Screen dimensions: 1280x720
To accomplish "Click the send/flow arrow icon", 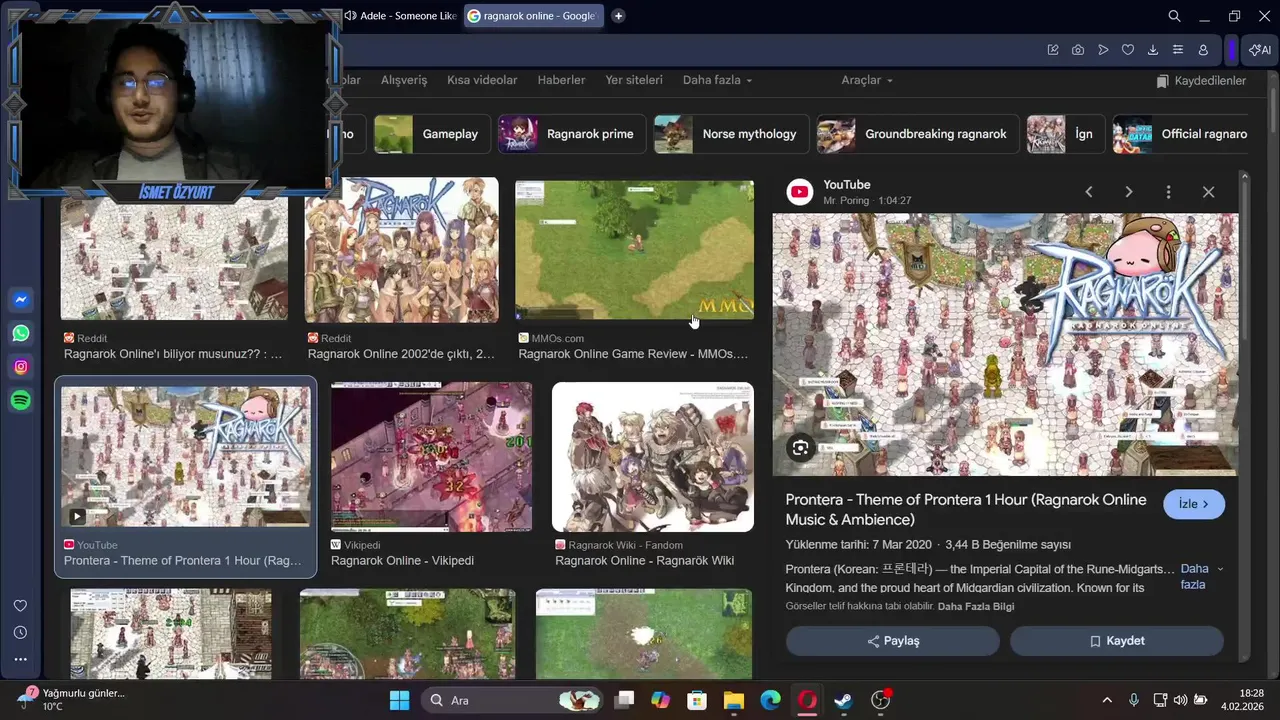I will 1103,50.
